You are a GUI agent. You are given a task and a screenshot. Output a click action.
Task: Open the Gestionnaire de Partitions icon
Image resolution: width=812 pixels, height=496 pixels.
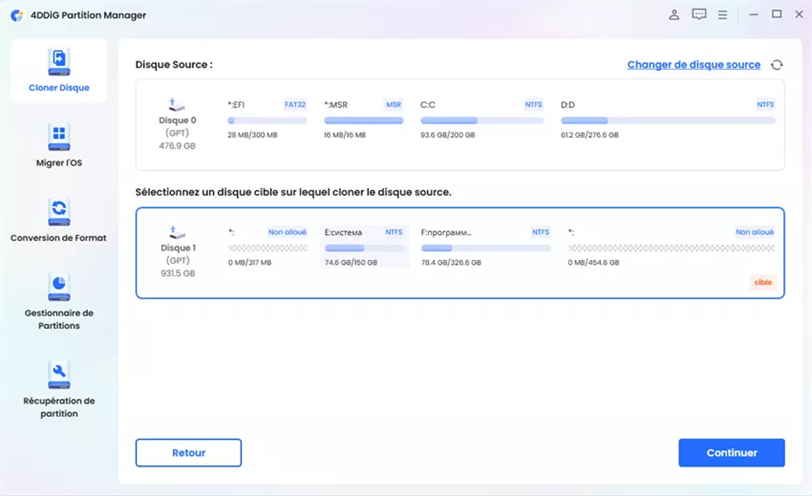click(x=59, y=287)
